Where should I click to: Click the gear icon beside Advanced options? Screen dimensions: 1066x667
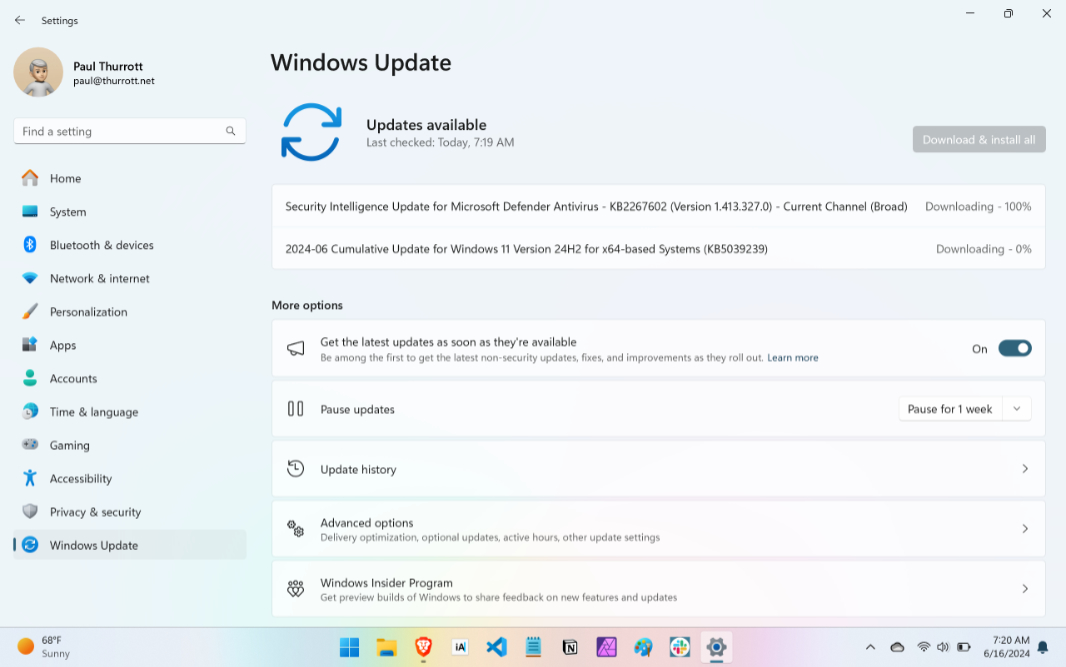[295, 528]
